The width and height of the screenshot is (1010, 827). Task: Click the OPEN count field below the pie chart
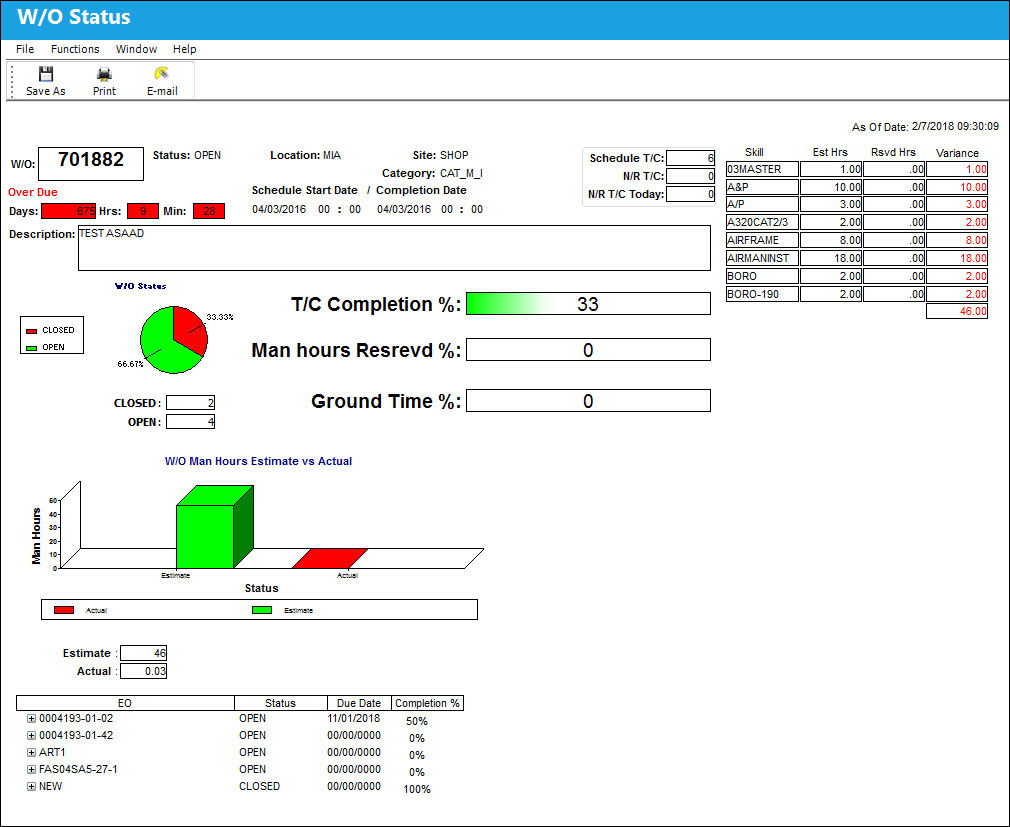click(191, 422)
